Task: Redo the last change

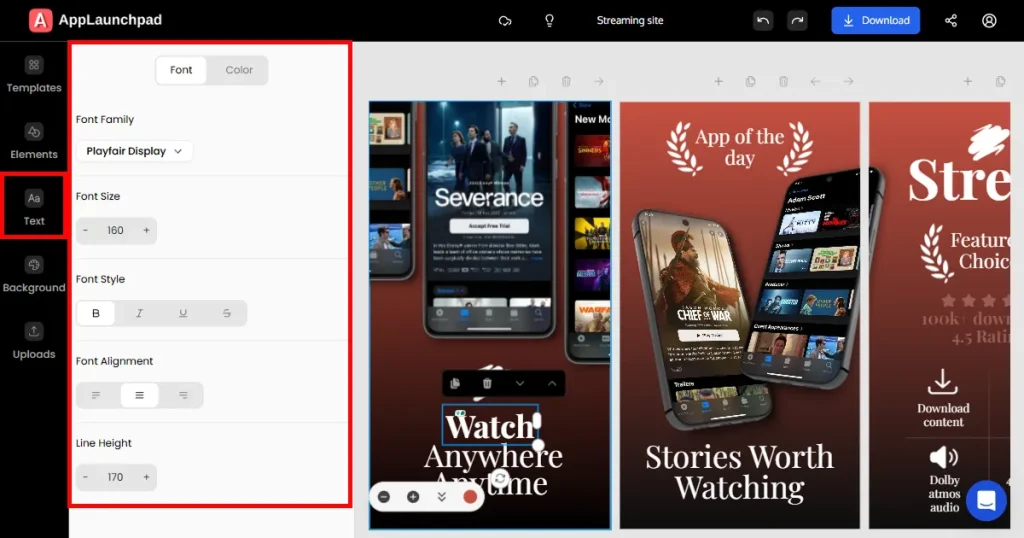Action: [797, 20]
